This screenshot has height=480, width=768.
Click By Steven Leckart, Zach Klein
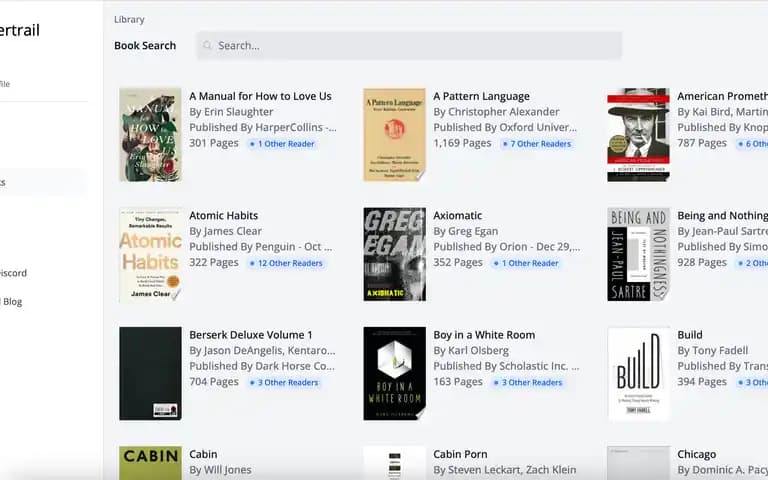(504, 470)
